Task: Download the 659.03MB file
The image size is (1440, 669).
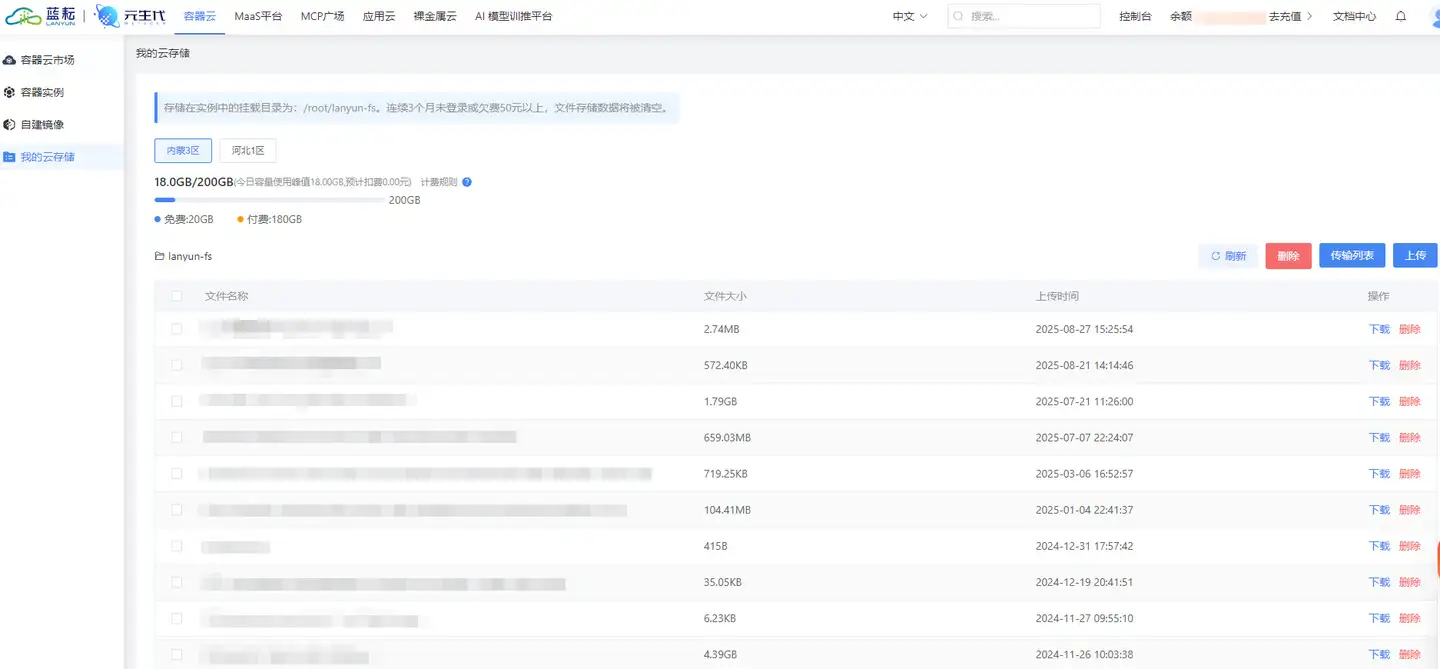Action: click(1379, 437)
